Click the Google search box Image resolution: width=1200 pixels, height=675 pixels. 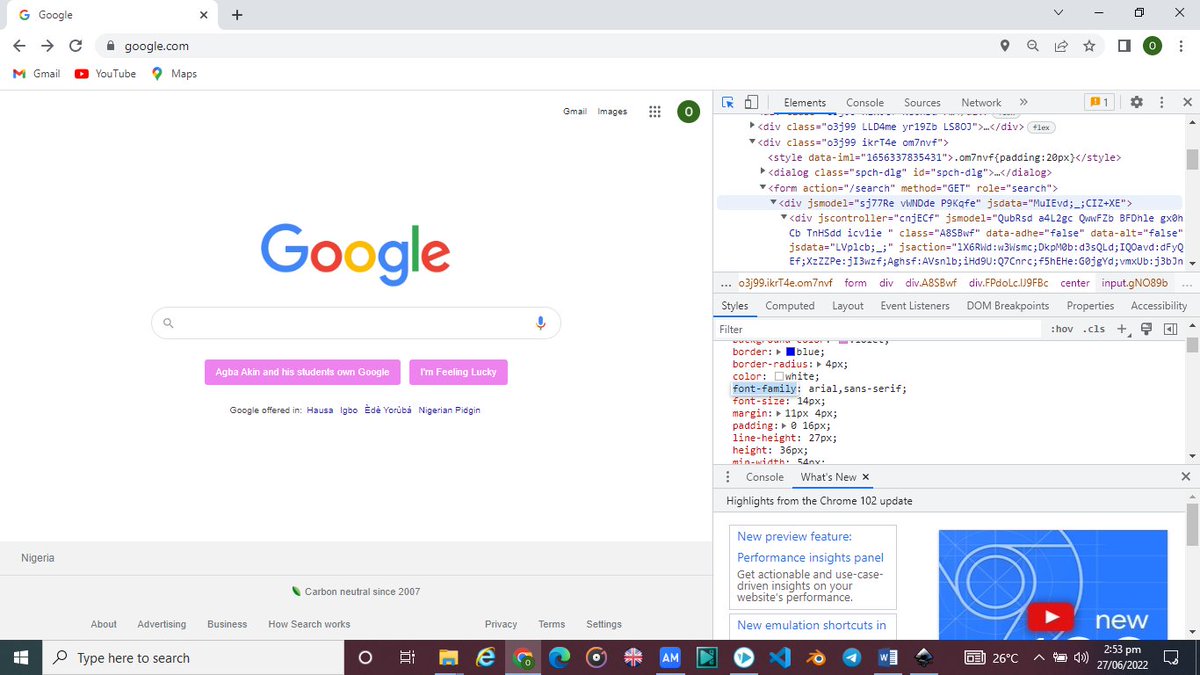point(356,323)
